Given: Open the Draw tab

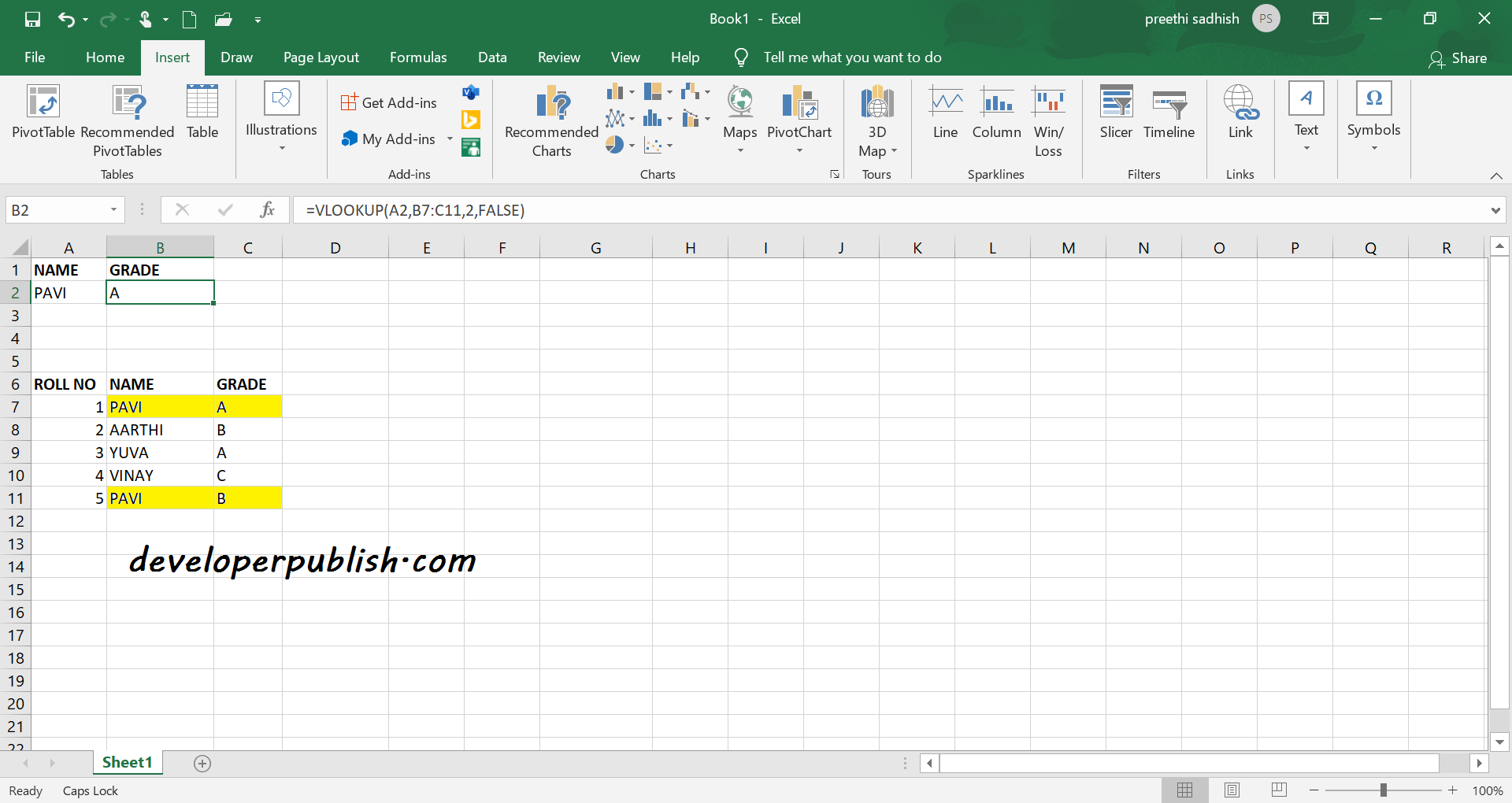Looking at the screenshot, I should pyautogui.click(x=235, y=57).
